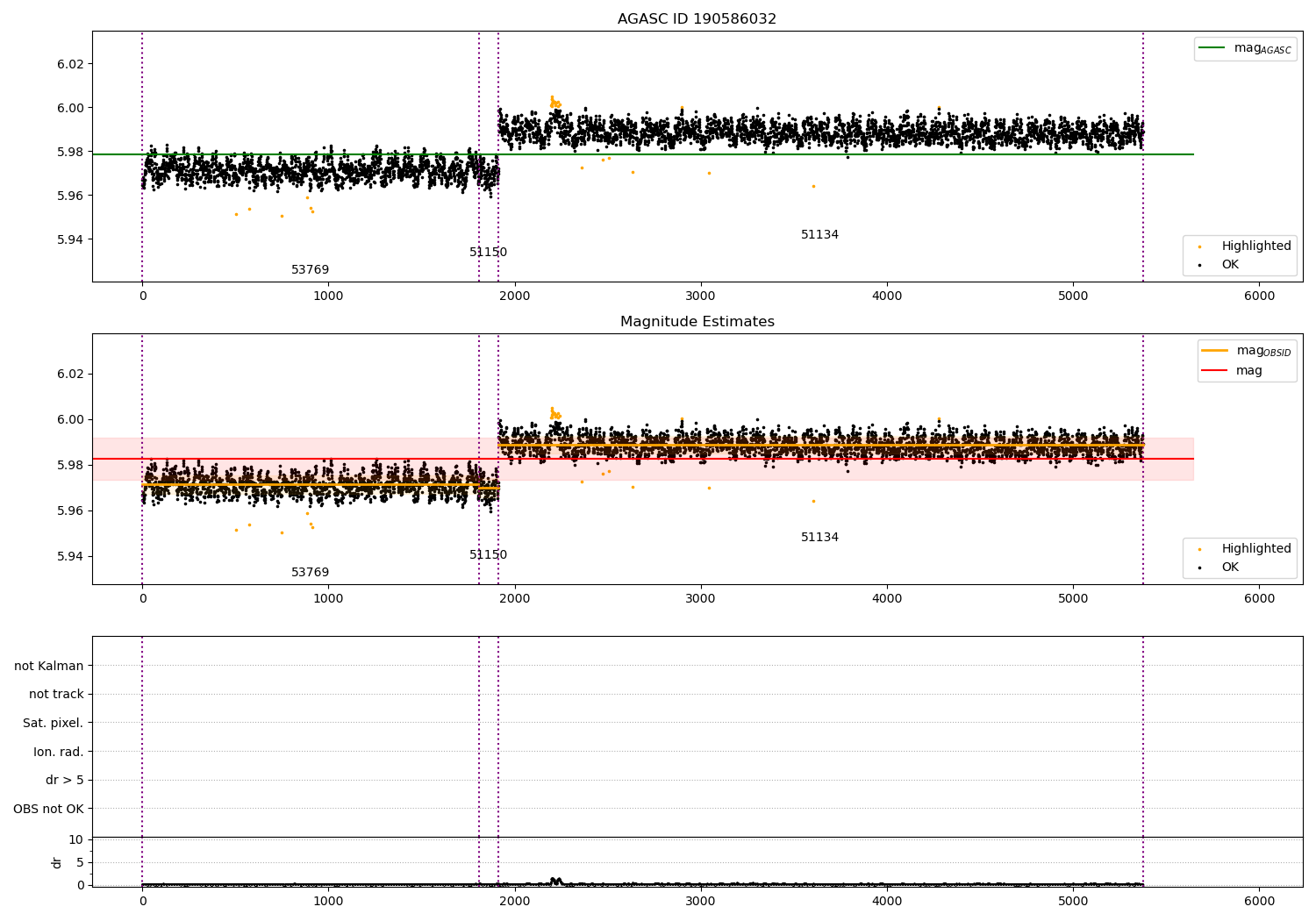This screenshot has height=921, width=1316.
Task: Click obsid label 53769 in AGASC ID plot
Action: coord(311,270)
